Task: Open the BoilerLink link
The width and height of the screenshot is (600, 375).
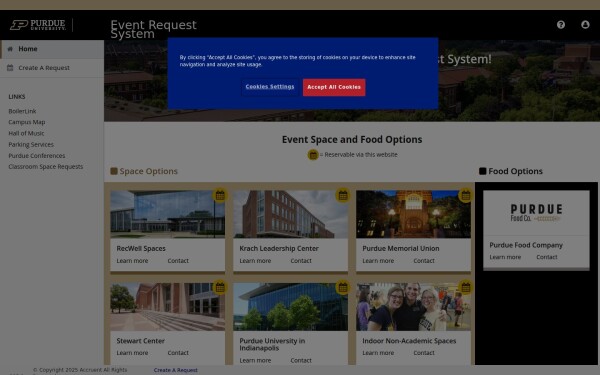Action: [x=22, y=111]
